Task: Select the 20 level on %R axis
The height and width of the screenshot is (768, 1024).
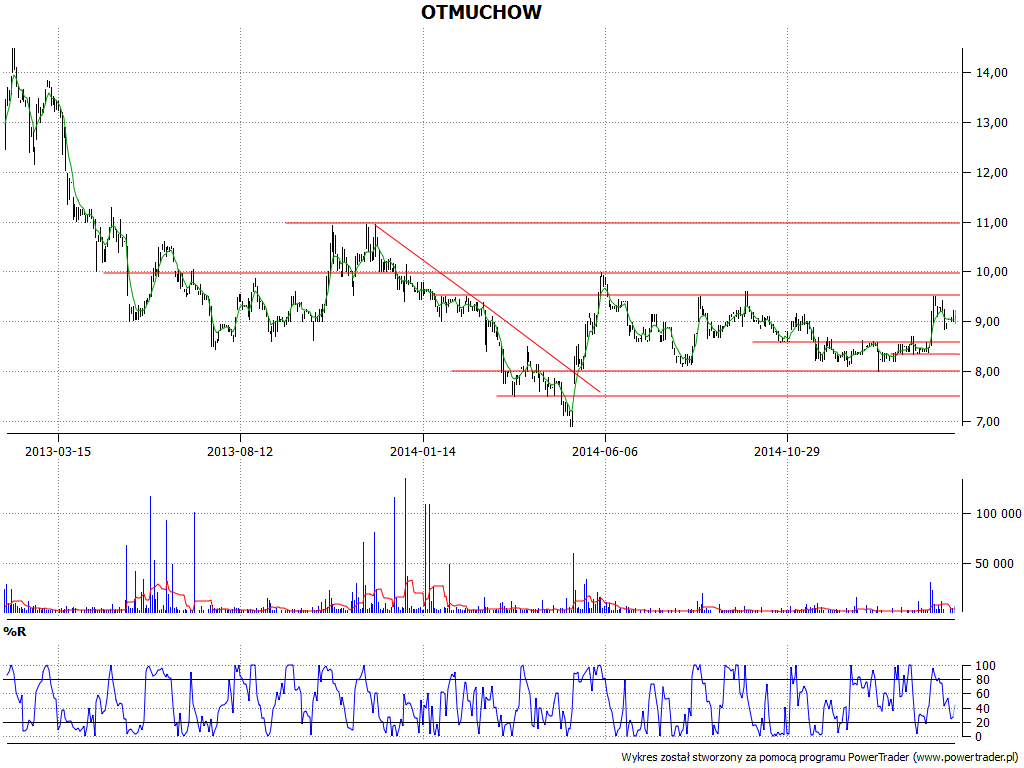Action: tap(985, 723)
